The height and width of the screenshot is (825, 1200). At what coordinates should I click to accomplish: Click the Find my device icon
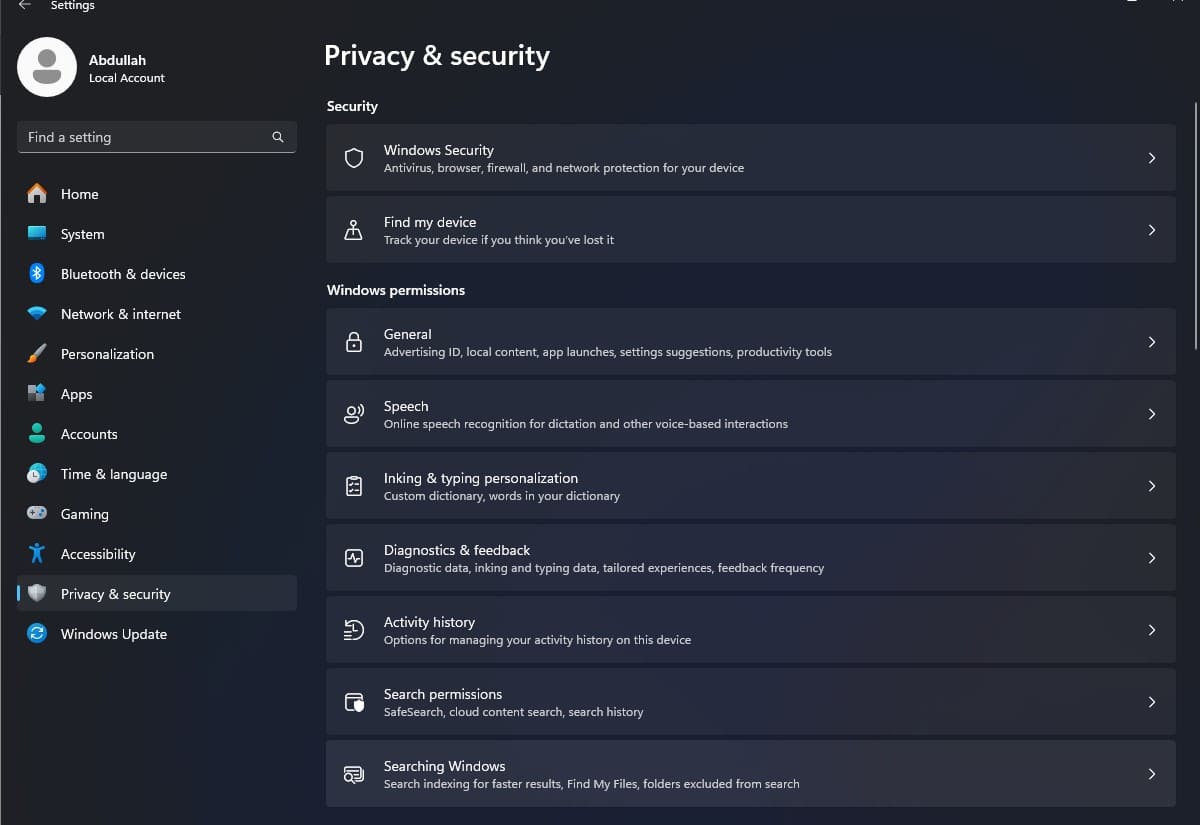[353, 230]
